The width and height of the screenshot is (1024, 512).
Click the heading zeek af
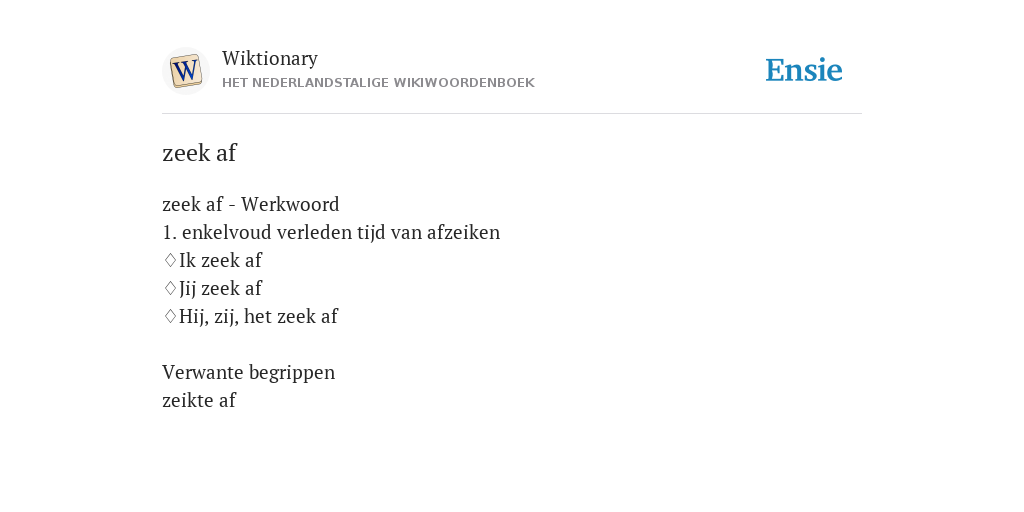(x=199, y=153)
